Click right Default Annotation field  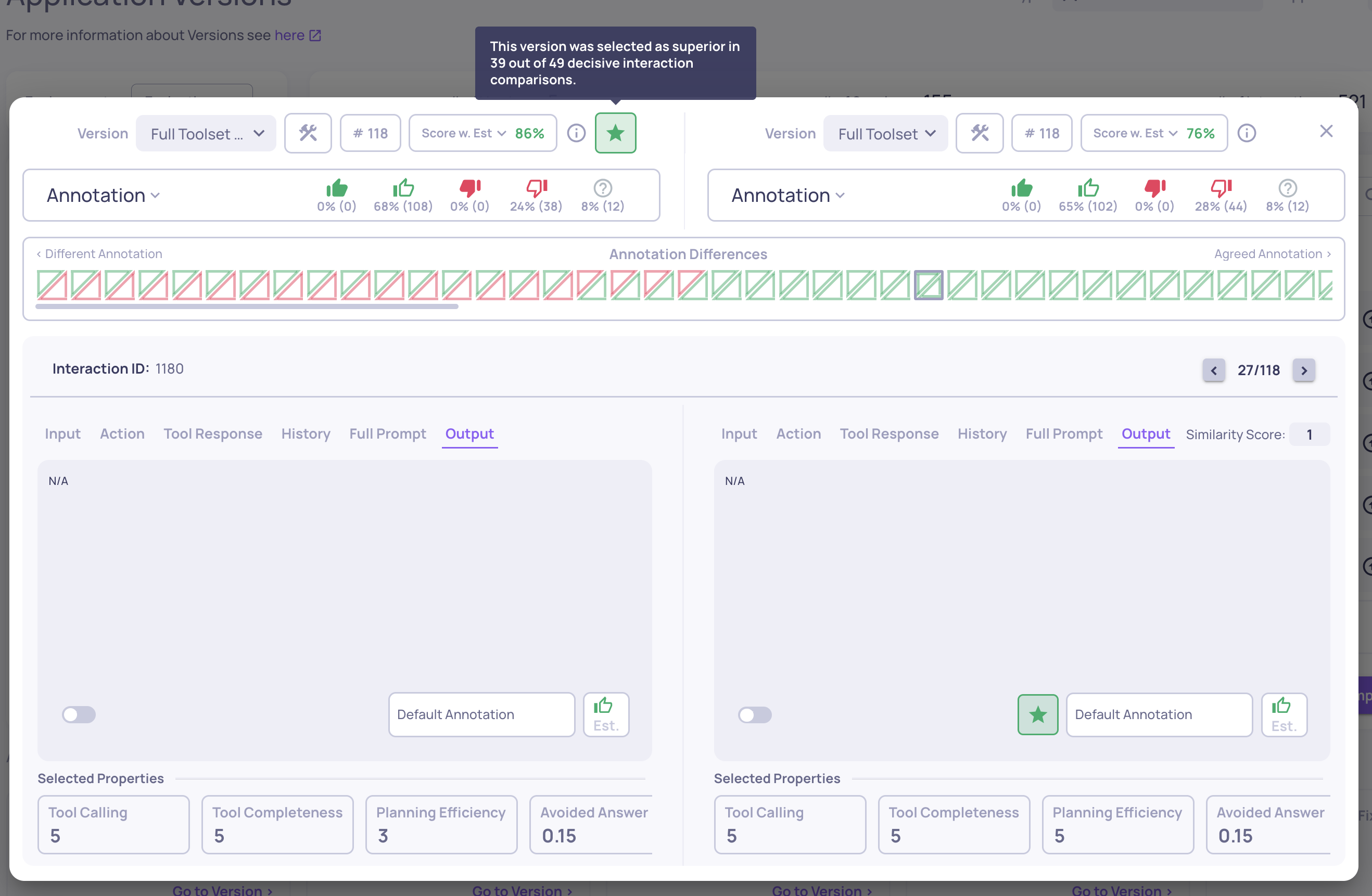pyautogui.click(x=1159, y=714)
